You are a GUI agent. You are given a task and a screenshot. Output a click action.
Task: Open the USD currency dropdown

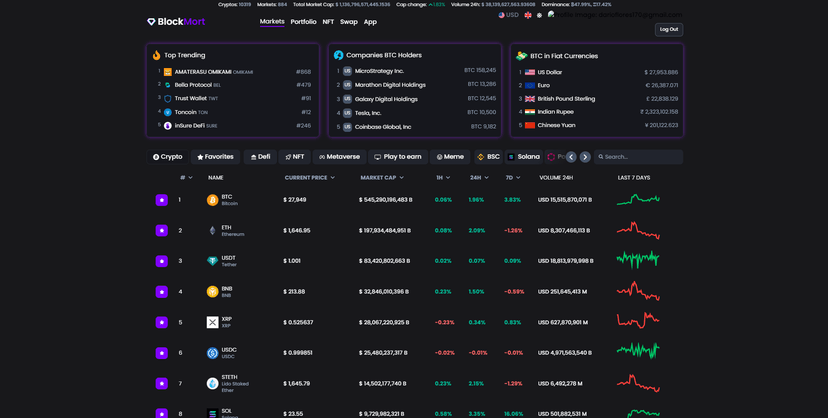pyautogui.click(x=509, y=15)
